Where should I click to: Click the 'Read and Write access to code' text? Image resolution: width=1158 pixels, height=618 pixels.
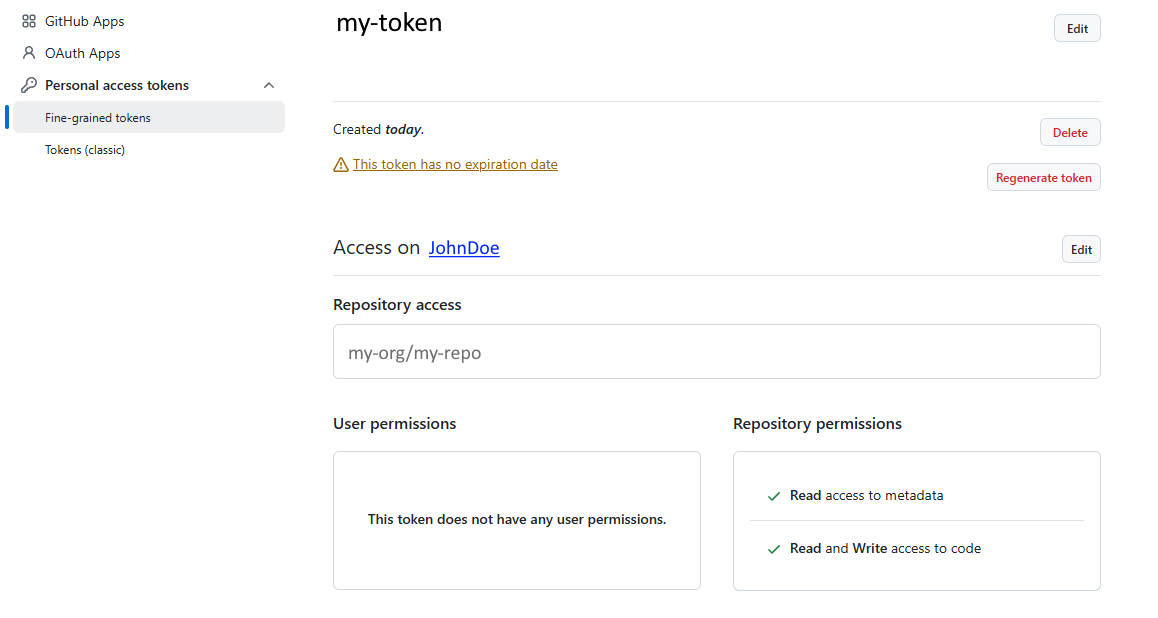click(885, 549)
